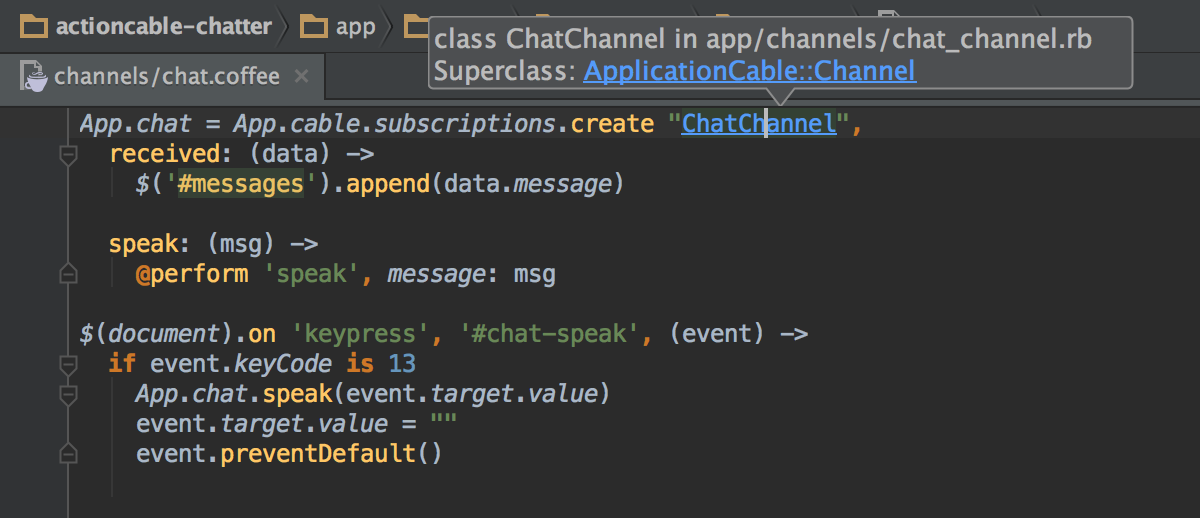Click tooltip text app/channels/chat_channel.rb
The height and width of the screenshot is (518, 1200).
click(899, 39)
